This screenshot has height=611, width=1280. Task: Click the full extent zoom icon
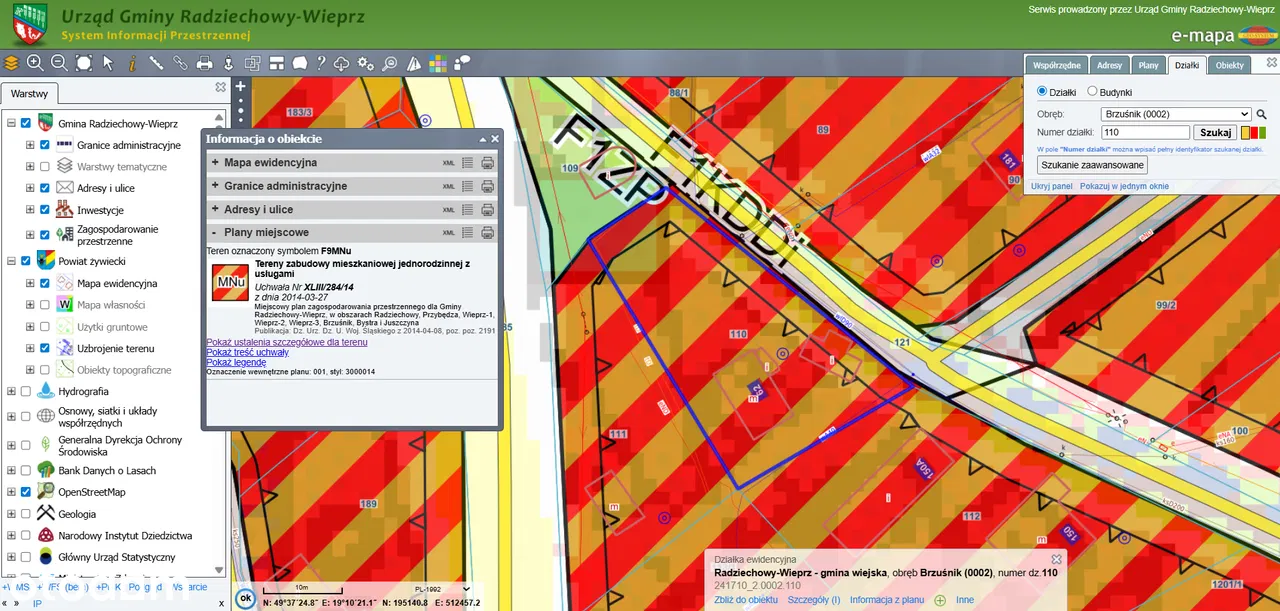84,63
